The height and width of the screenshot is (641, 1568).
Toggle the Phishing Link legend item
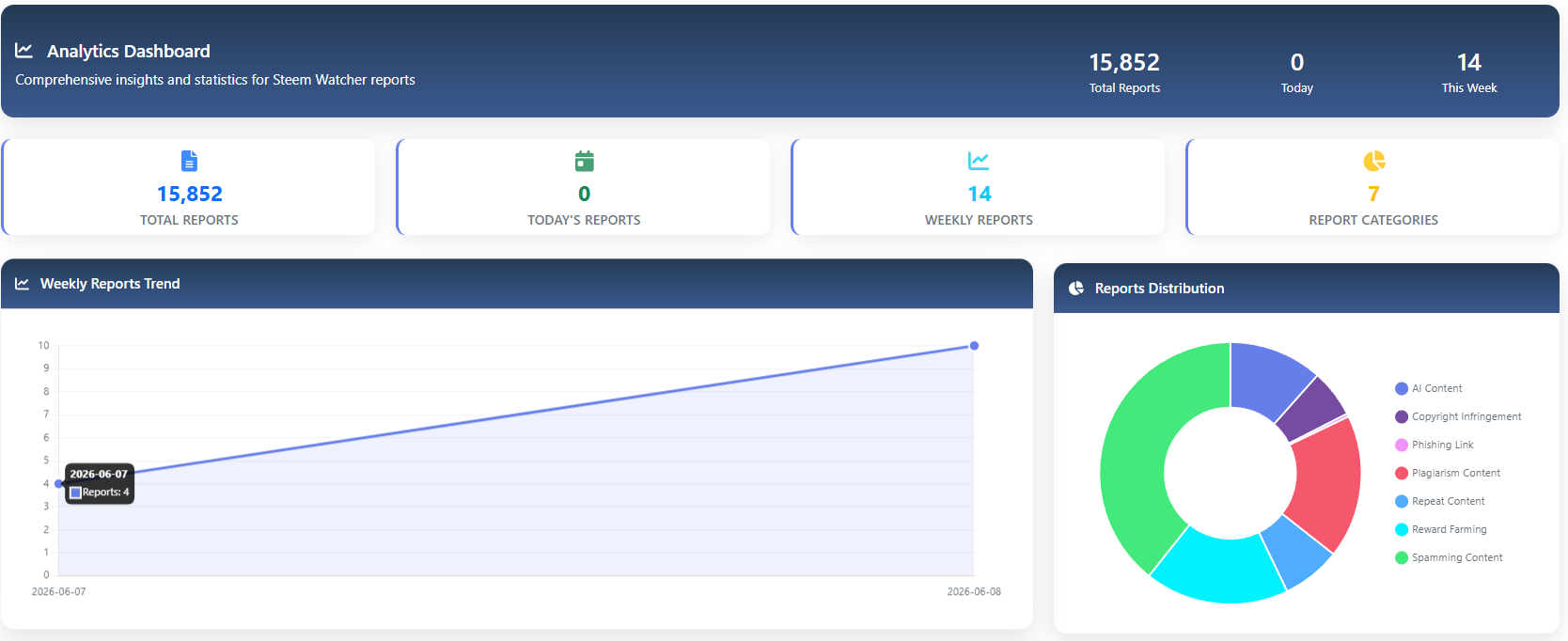(1435, 445)
